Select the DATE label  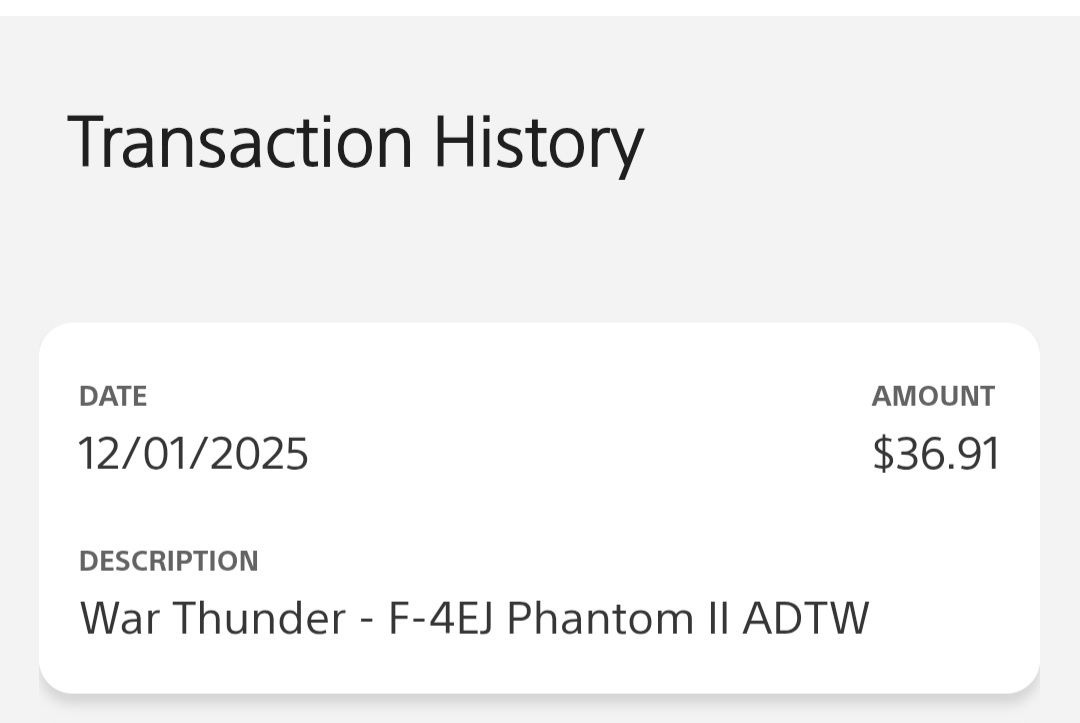click(113, 396)
